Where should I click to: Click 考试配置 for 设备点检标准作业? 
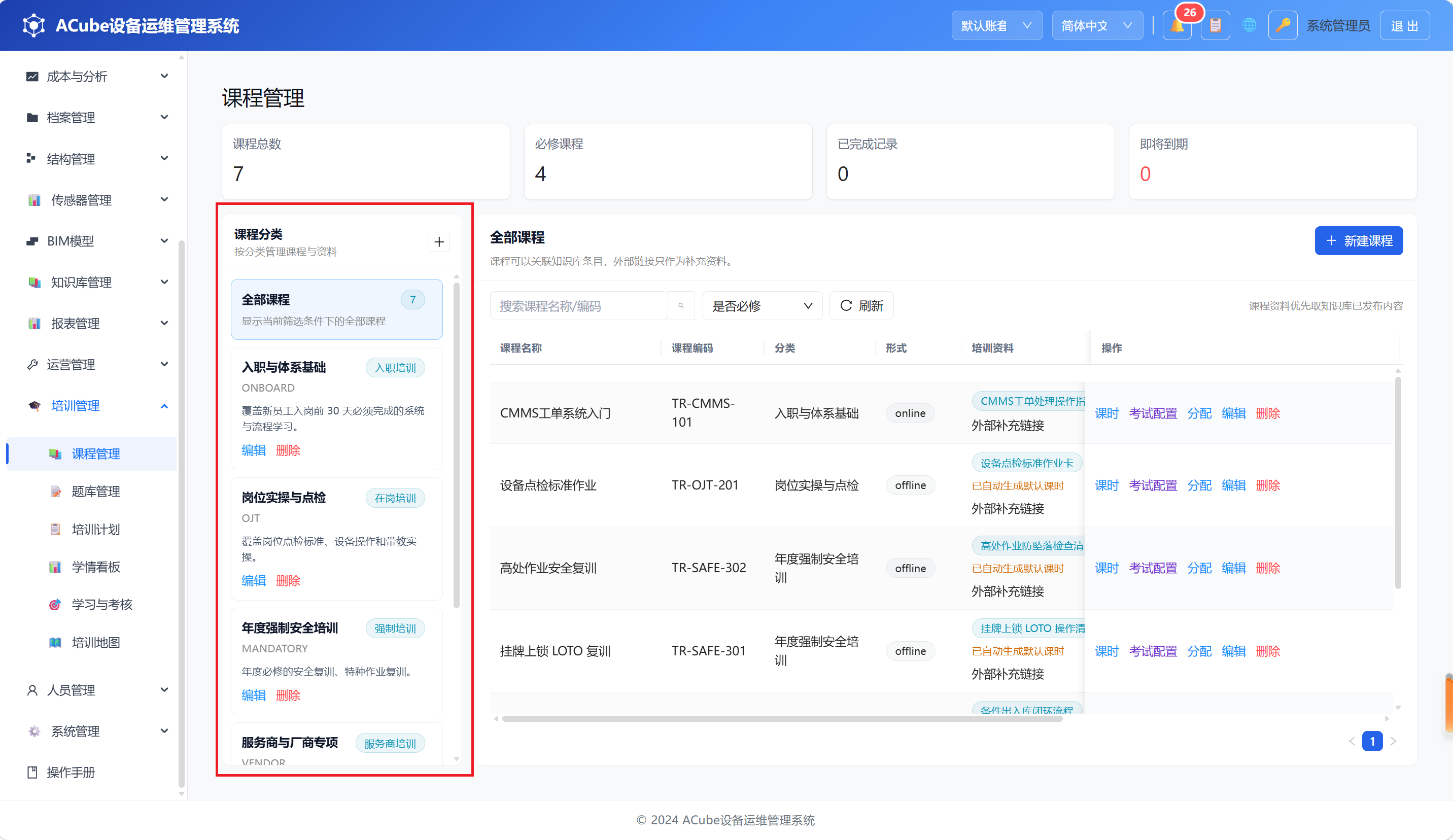coord(1153,485)
